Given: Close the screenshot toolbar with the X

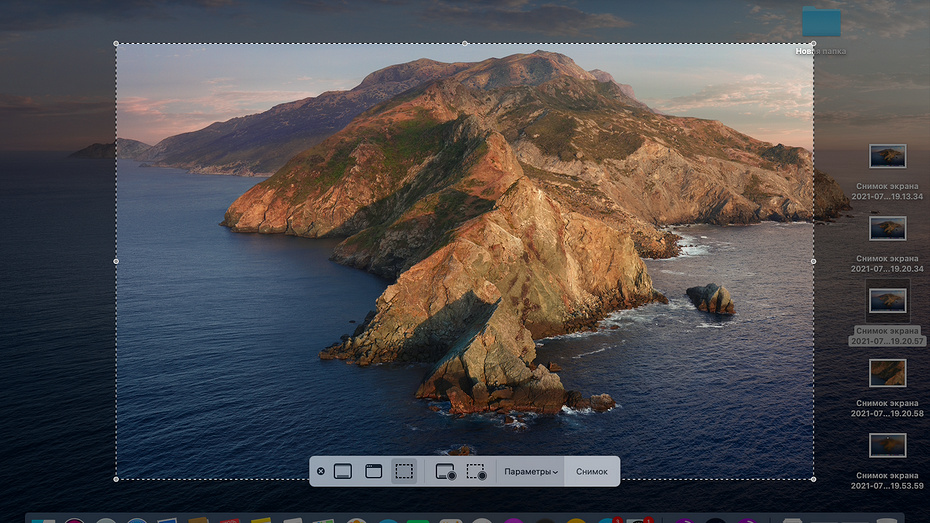Looking at the screenshot, I should (320, 471).
